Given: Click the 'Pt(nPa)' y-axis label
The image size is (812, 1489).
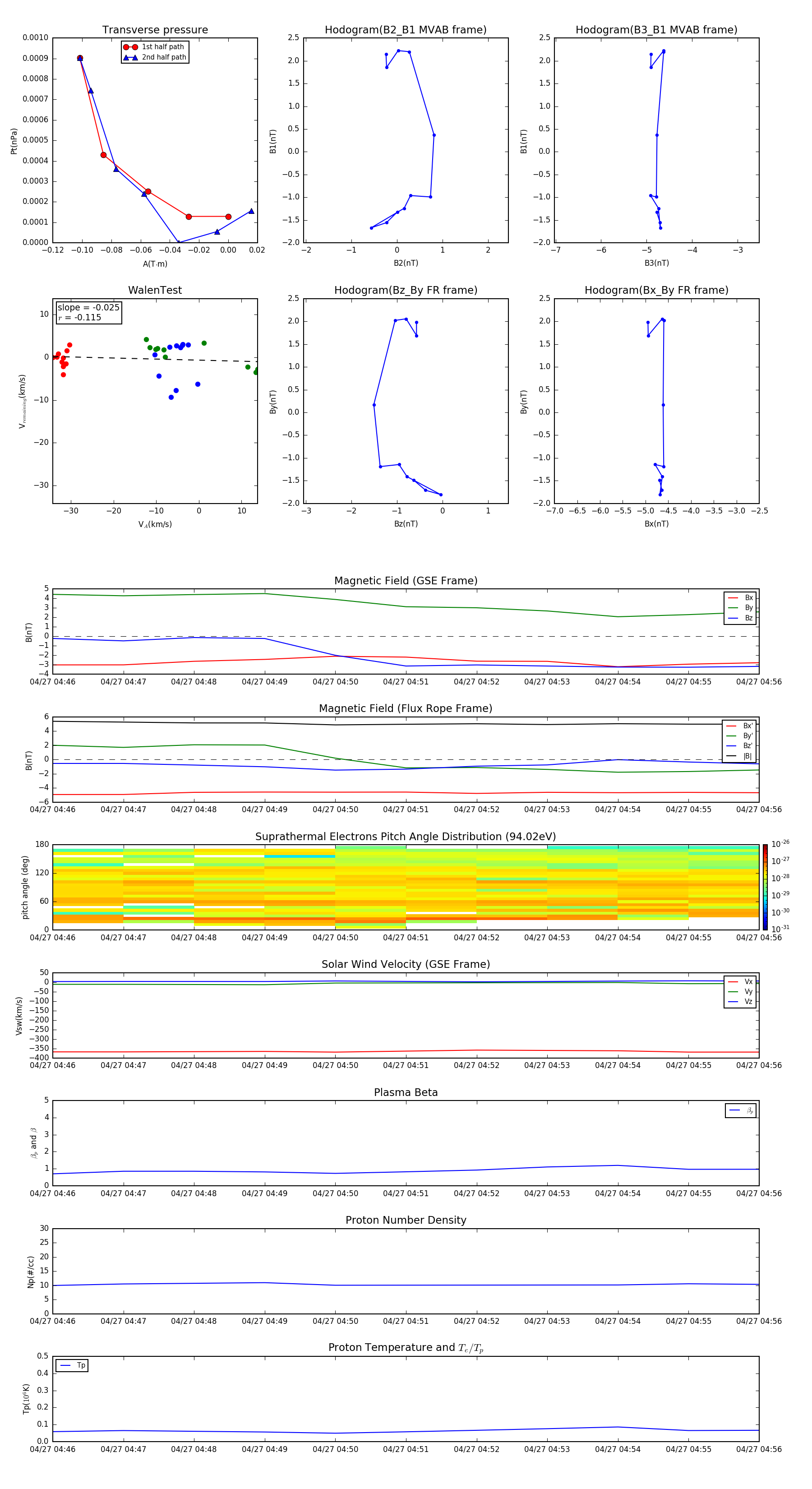Looking at the screenshot, I should [14, 141].
